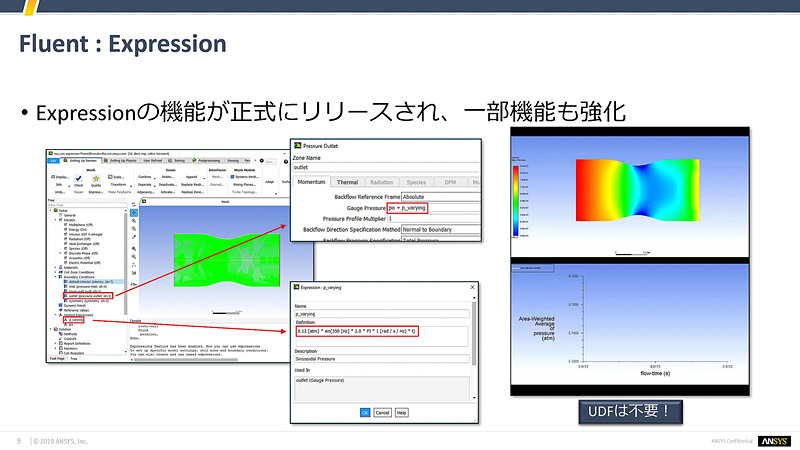Screen dimensions: 800x450
Task: Select outlet (pressure-outlet) in tree
Action: tap(89, 296)
